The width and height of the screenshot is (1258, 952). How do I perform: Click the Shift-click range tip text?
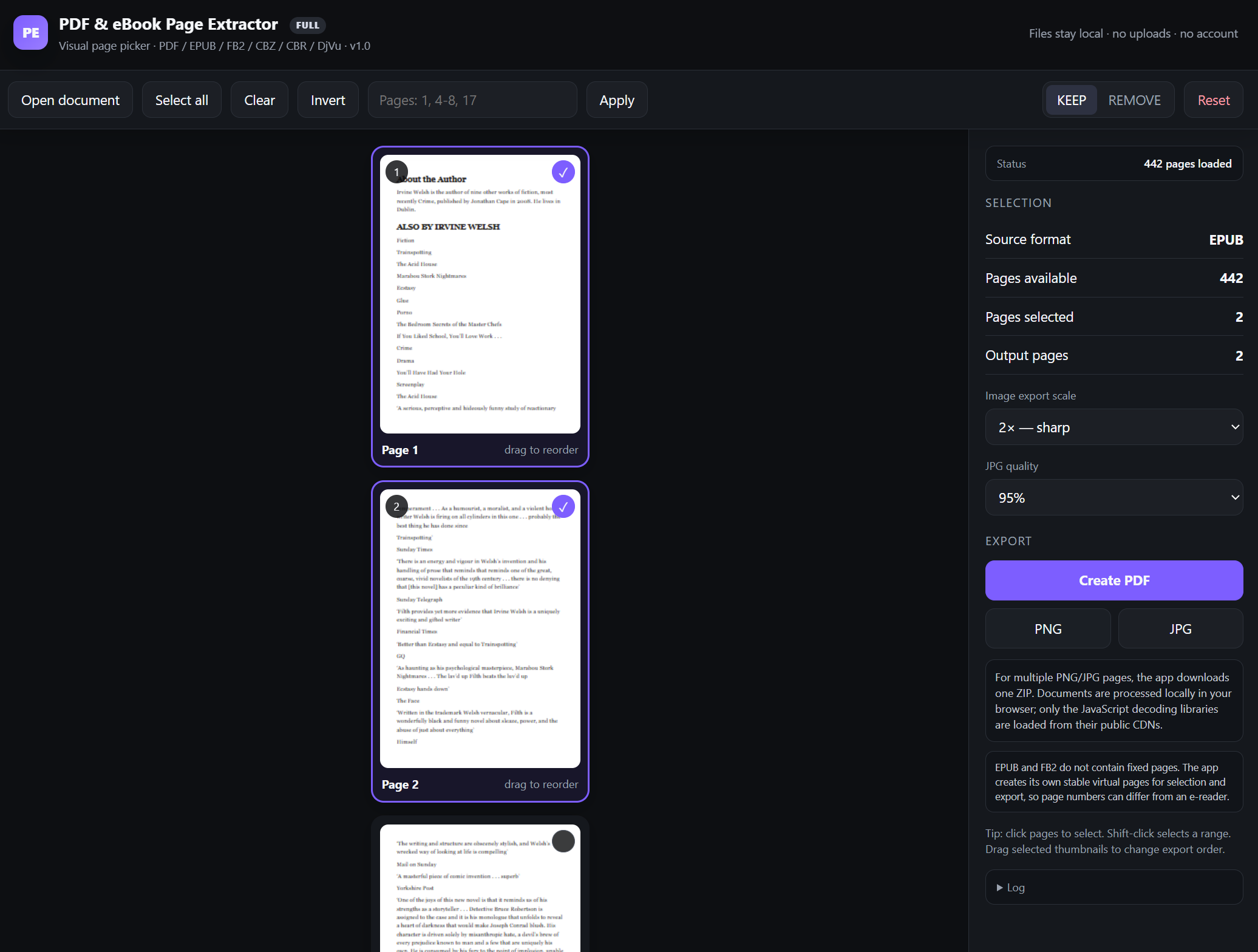pyautogui.click(x=1107, y=841)
